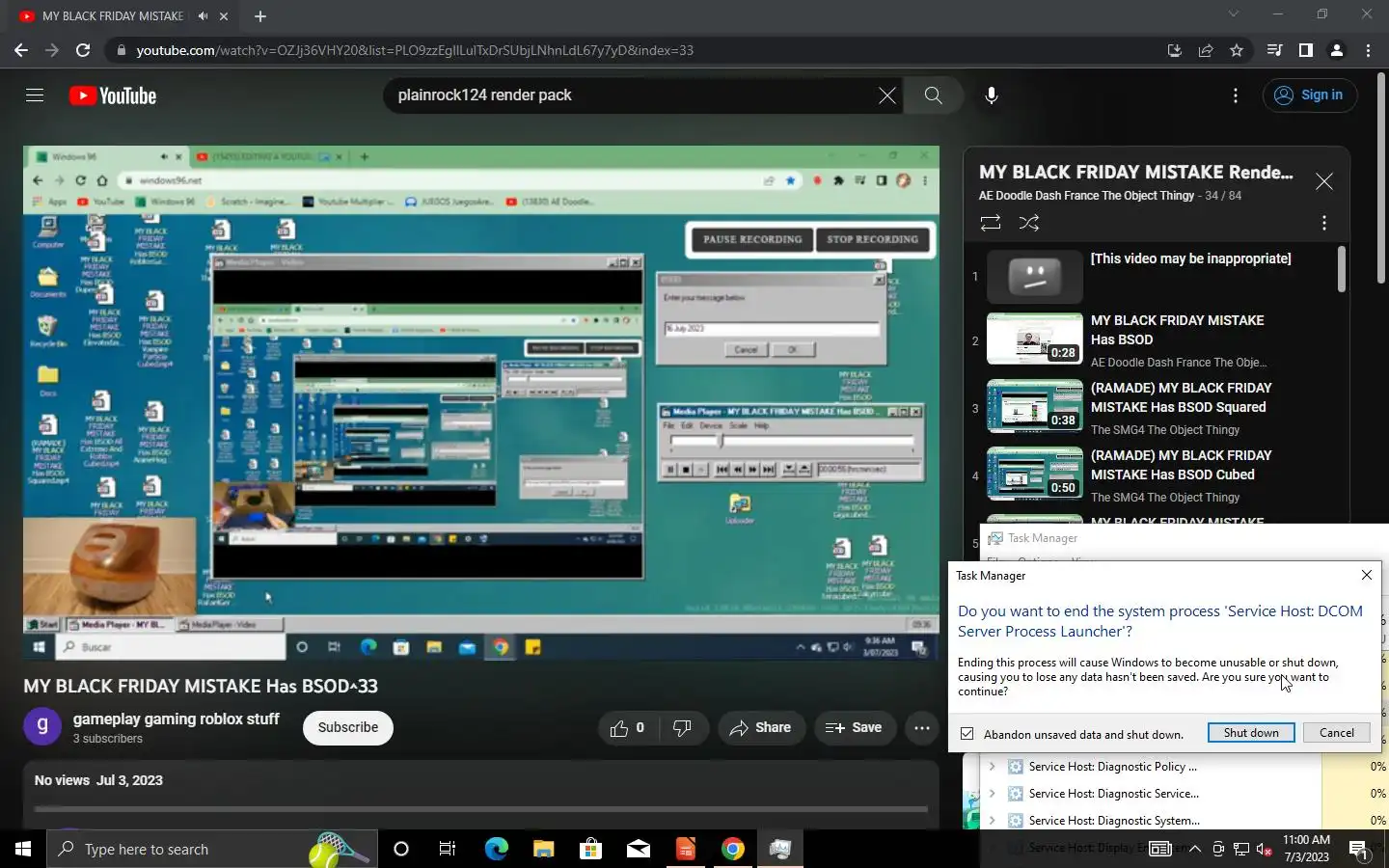Image resolution: width=1389 pixels, height=868 pixels.
Task: Install app icon in address bar
Action: 1175,50
